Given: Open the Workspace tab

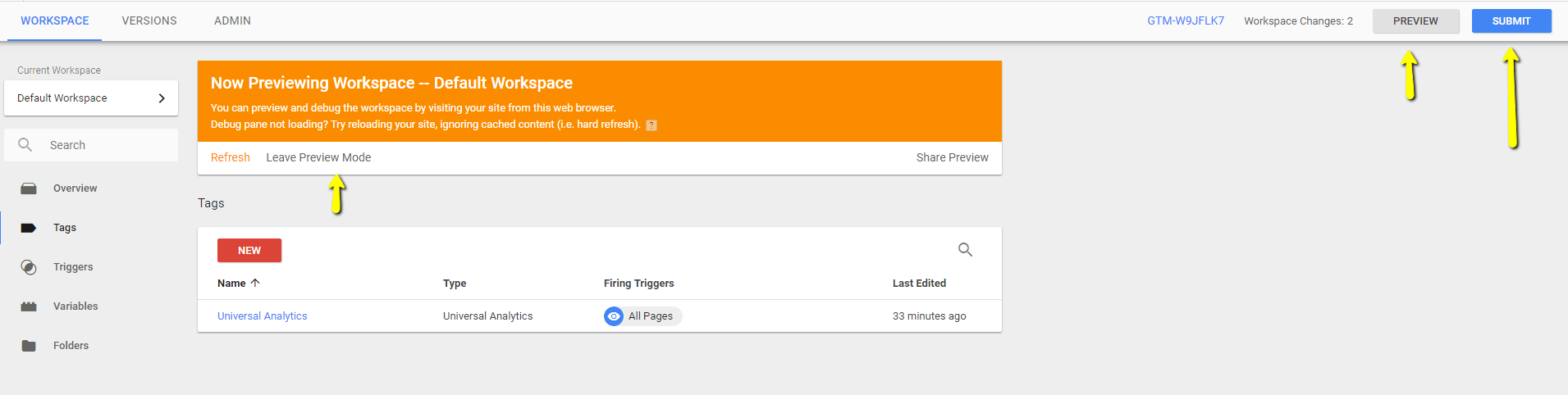Looking at the screenshot, I should click(x=55, y=20).
